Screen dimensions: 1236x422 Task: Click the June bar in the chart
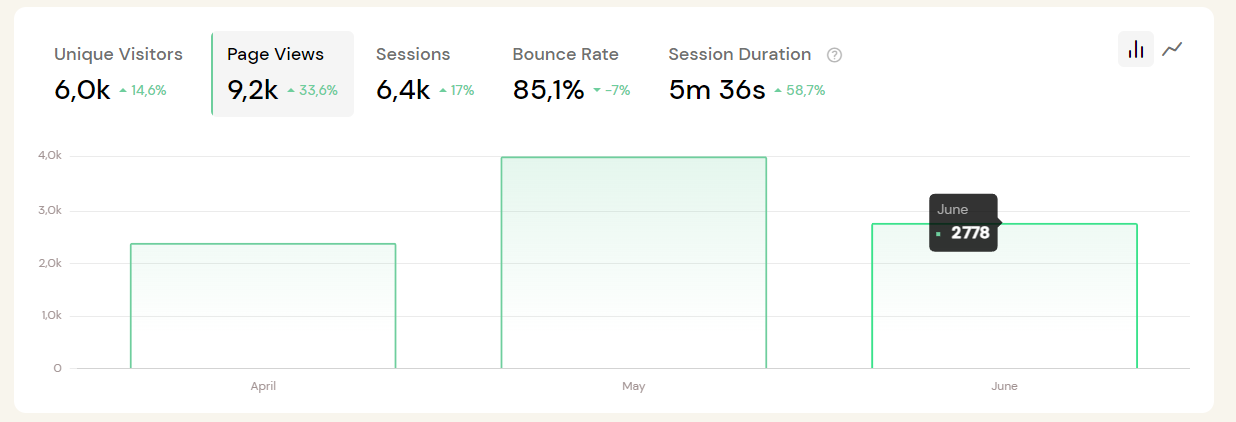tap(1004, 310)
